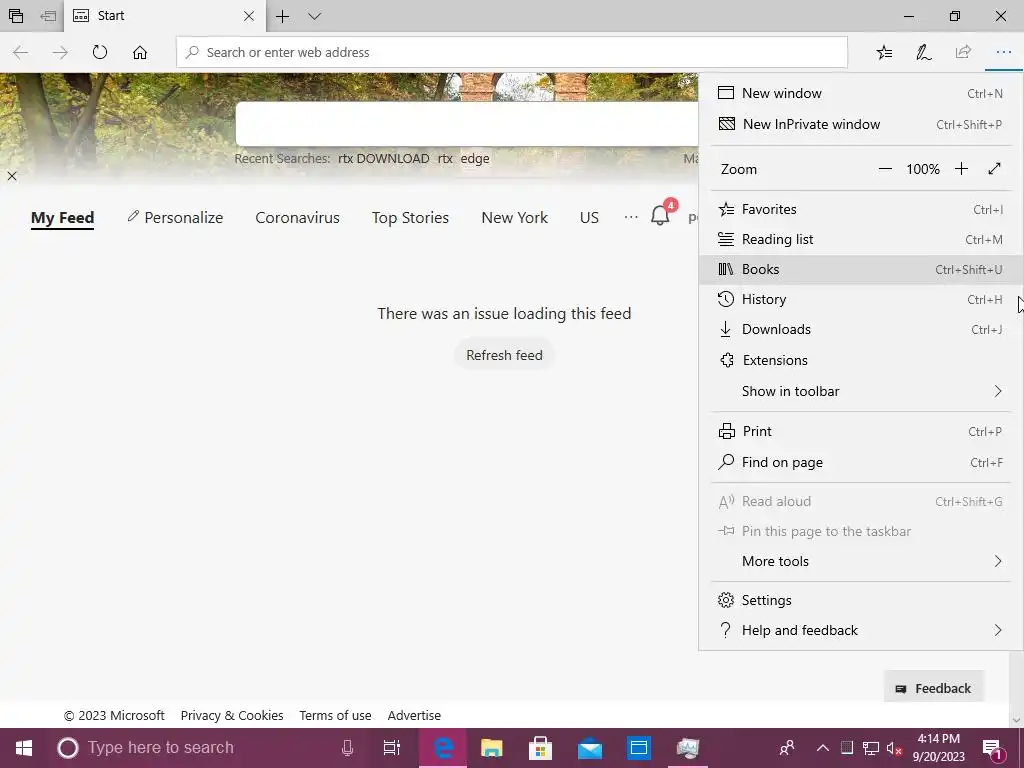Decrease zoom with the minus button
Image resolution: width=1024 pixels, height=768 pixels.
885,169
